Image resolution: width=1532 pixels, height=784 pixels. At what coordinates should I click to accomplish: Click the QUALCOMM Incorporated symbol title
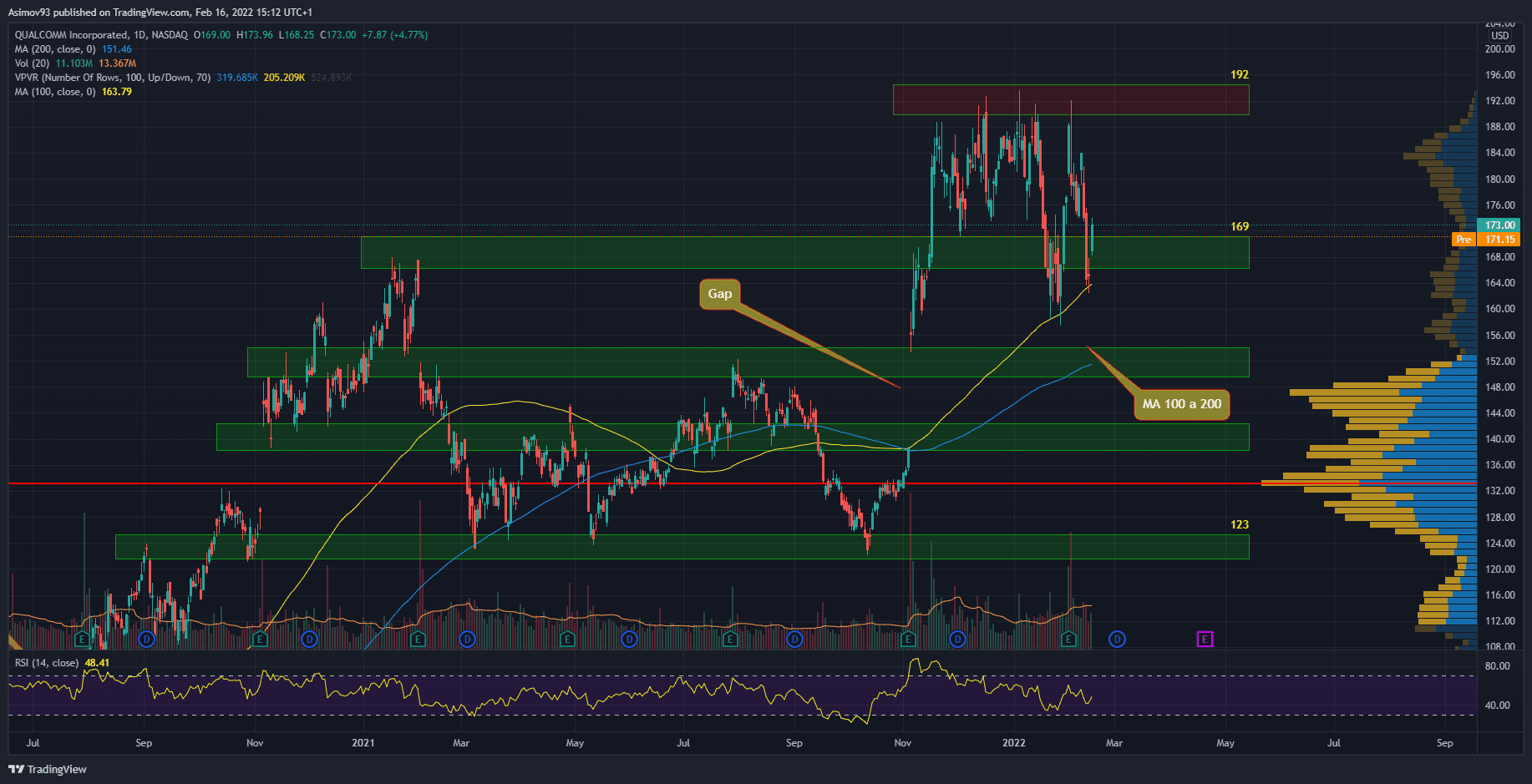[71, 35]
